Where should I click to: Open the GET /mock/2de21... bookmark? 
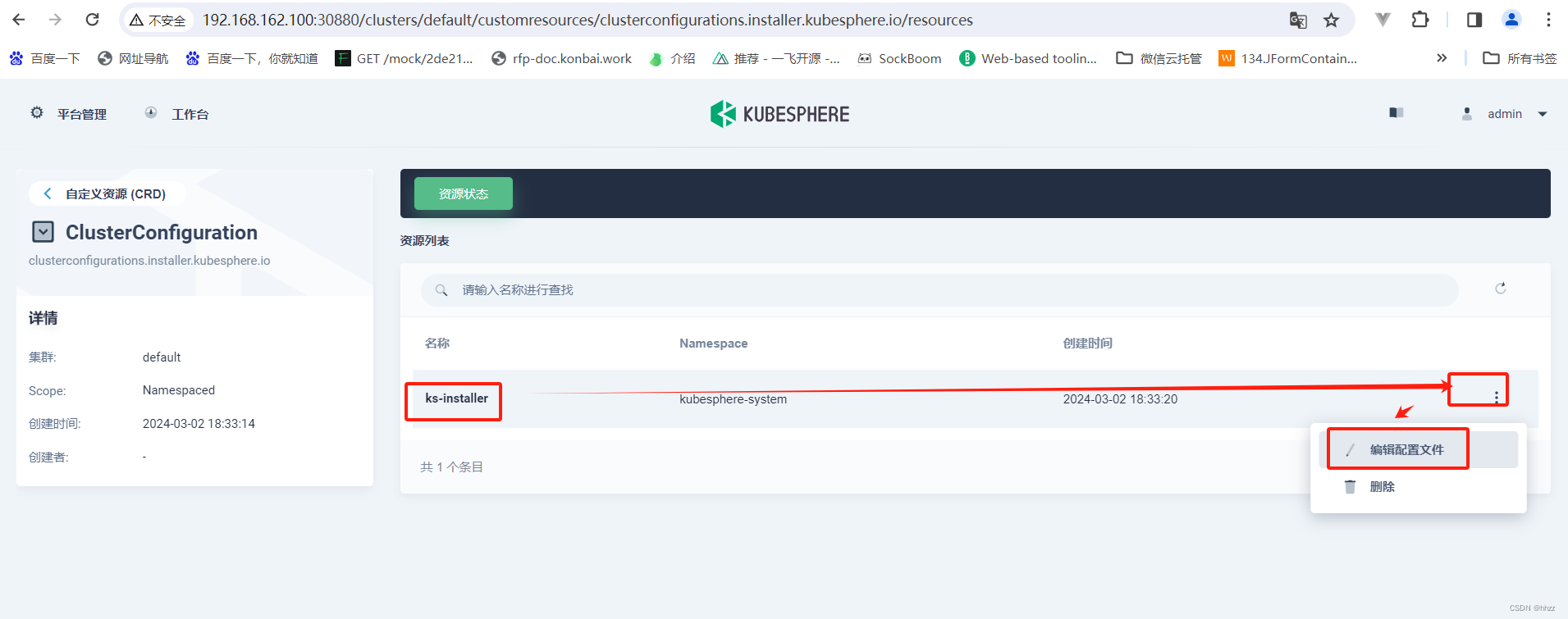405,58
